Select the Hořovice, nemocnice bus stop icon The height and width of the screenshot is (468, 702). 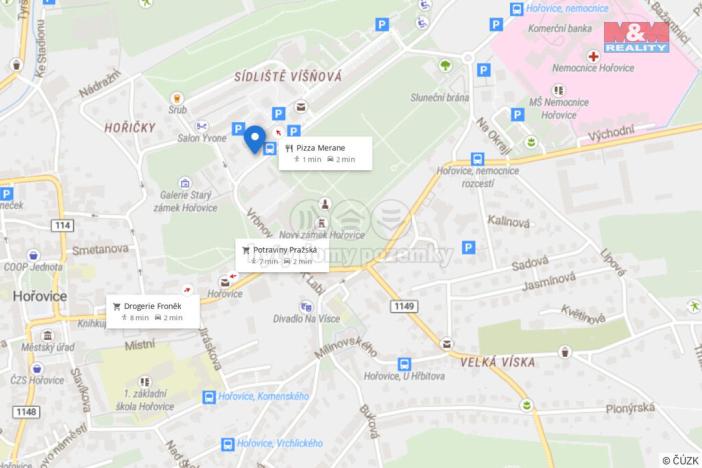[516, 9]
